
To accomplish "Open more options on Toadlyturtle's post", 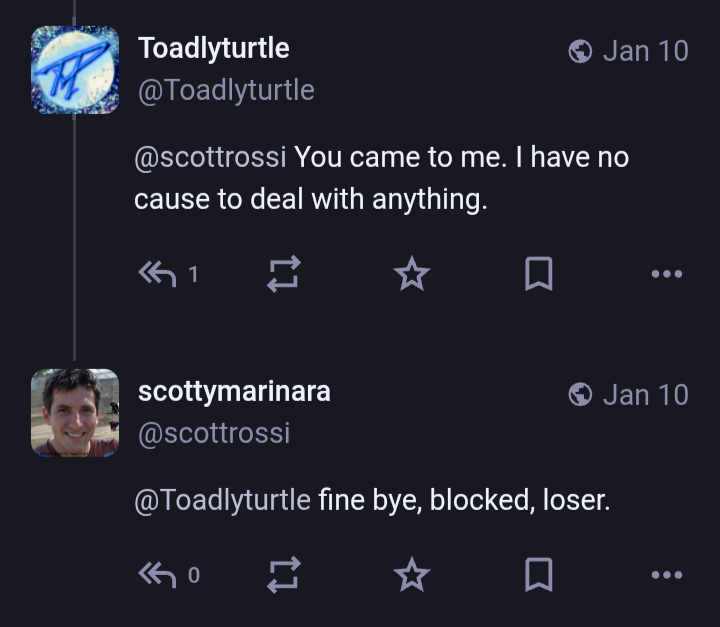I will point(666,273).
